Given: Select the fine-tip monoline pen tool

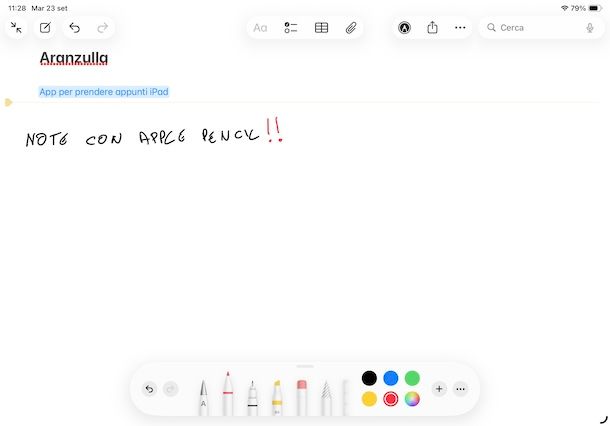Looking at the screenshot, I should pos(252,398).
